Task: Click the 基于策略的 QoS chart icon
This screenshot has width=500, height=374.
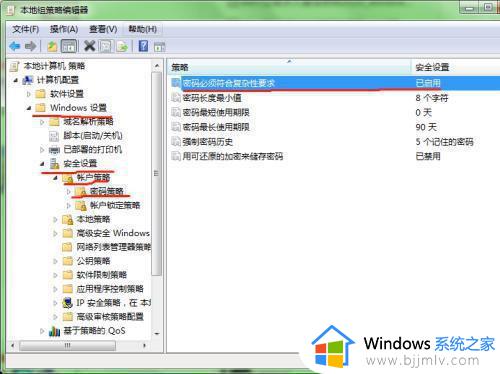Action: coord(54,331)
